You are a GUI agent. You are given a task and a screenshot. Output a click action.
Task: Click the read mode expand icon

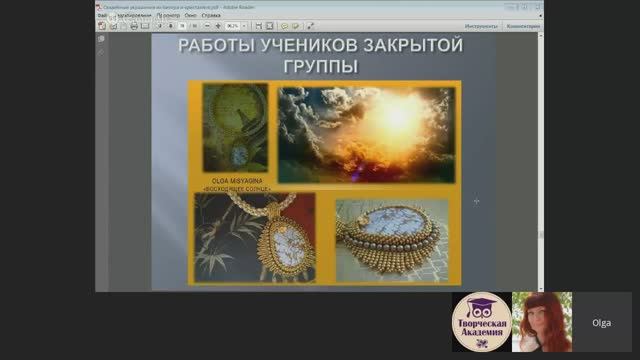click(x=310, y=26)
